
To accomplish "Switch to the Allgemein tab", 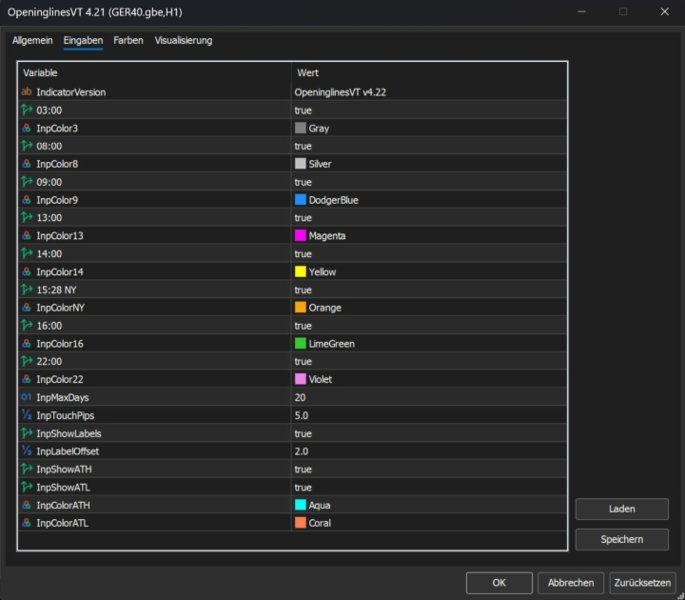I will click(x=32, y=40).
